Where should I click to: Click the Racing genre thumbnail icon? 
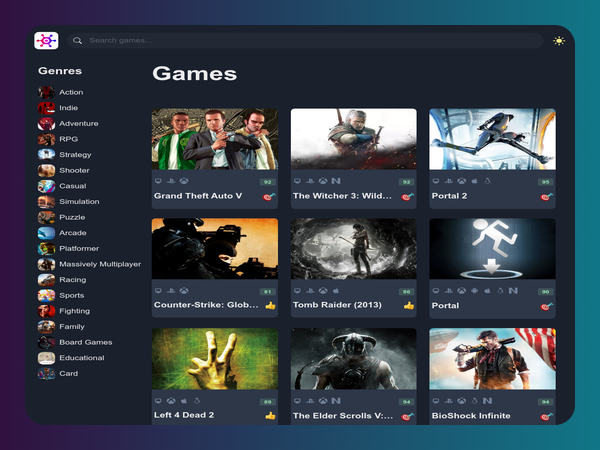coord(46,280)
